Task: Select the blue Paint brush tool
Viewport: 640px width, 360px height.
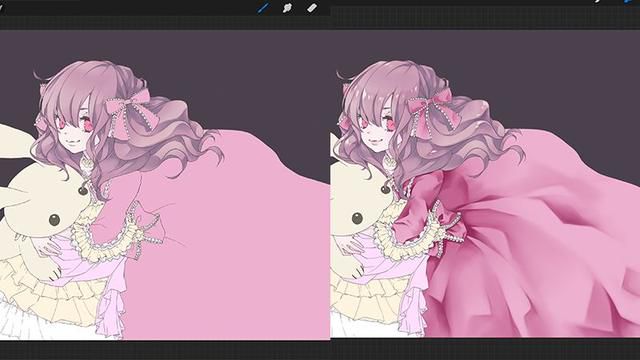Action: 264,7
